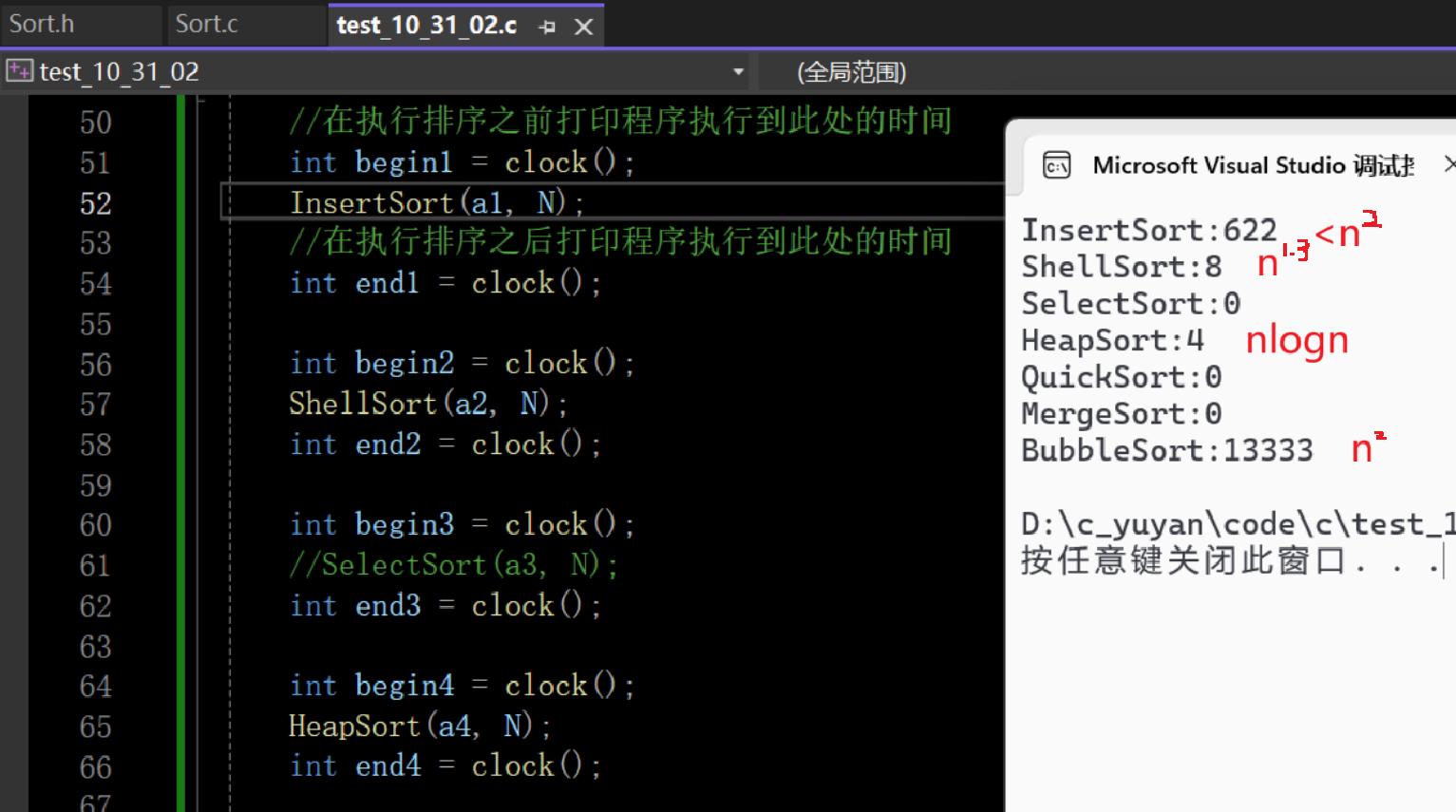Click the 'SelectSort:0' console output
Screen dimensions: 1456x812
point(1131,304)
